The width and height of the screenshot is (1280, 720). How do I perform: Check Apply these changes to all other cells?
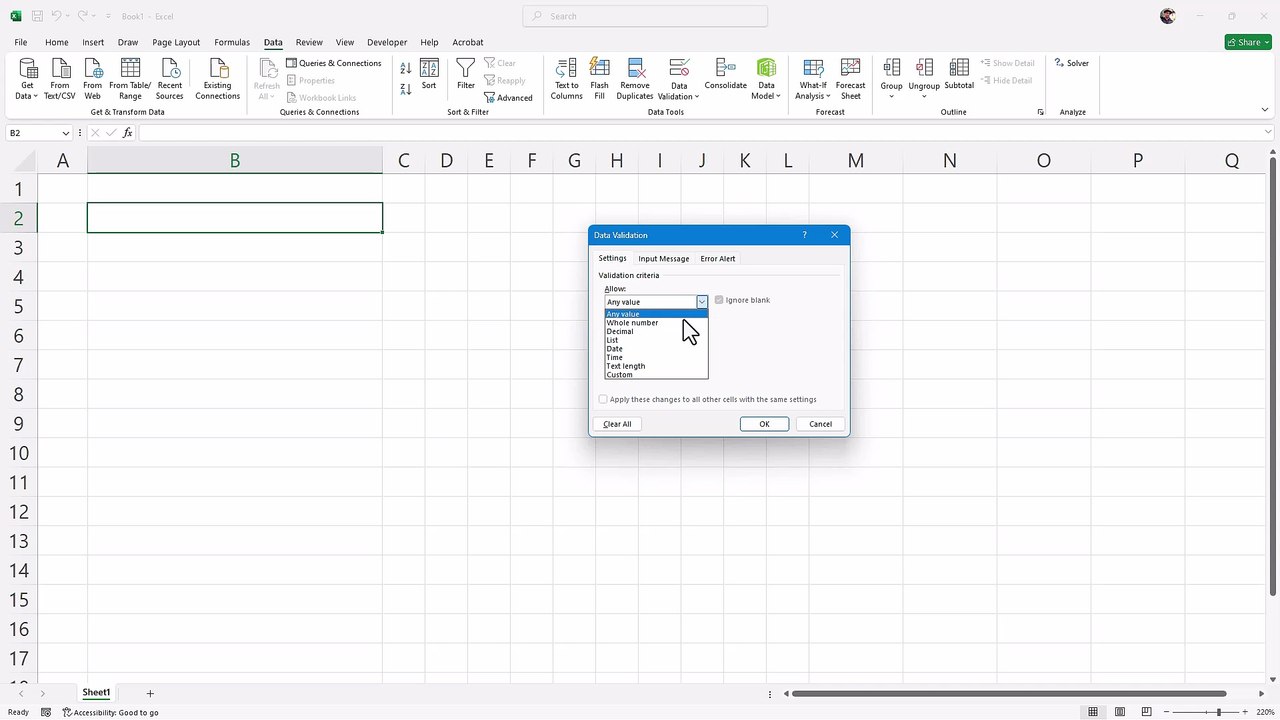[603, 399]
